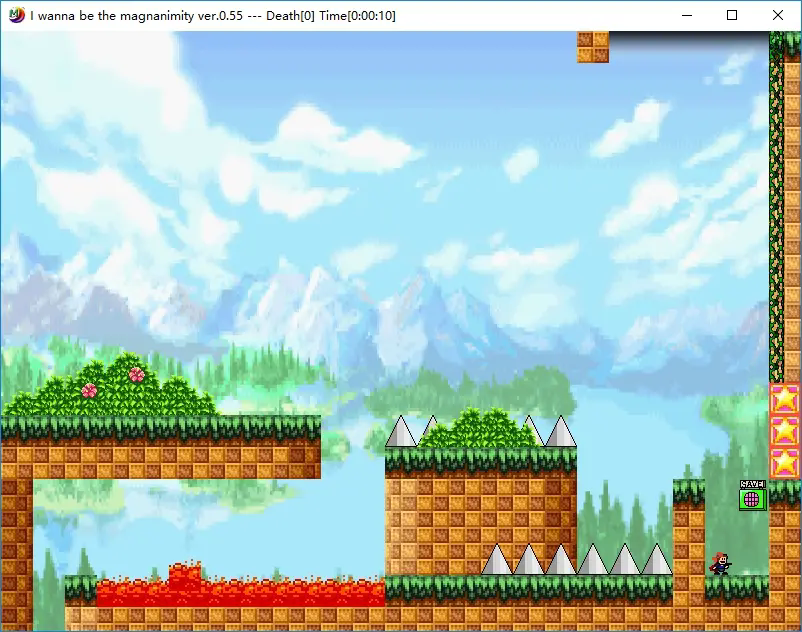Click the kid player character
This screenshot has width=802, height=632.
tap(720, 564)
